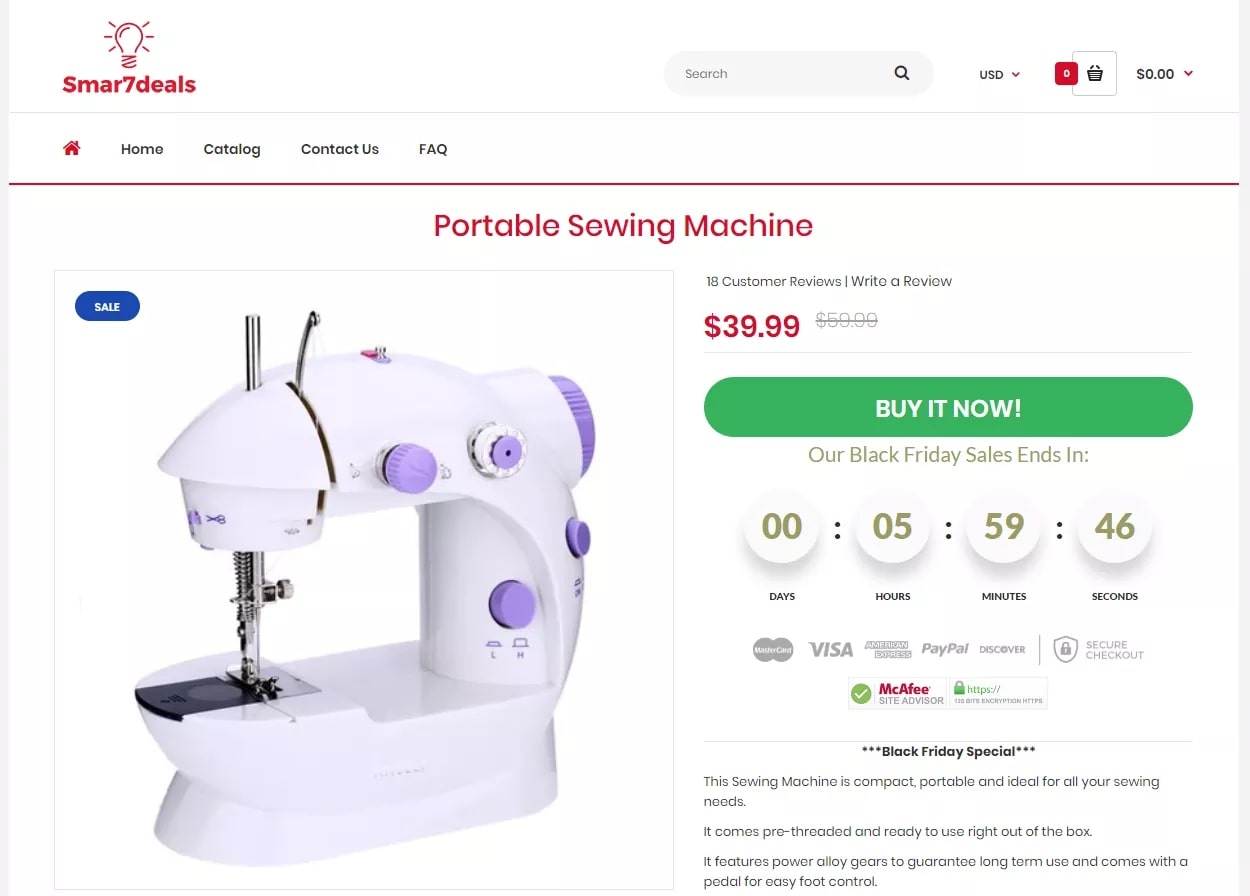
Task: Click the HTTPS encryption badge
Action: pos(998,693)
